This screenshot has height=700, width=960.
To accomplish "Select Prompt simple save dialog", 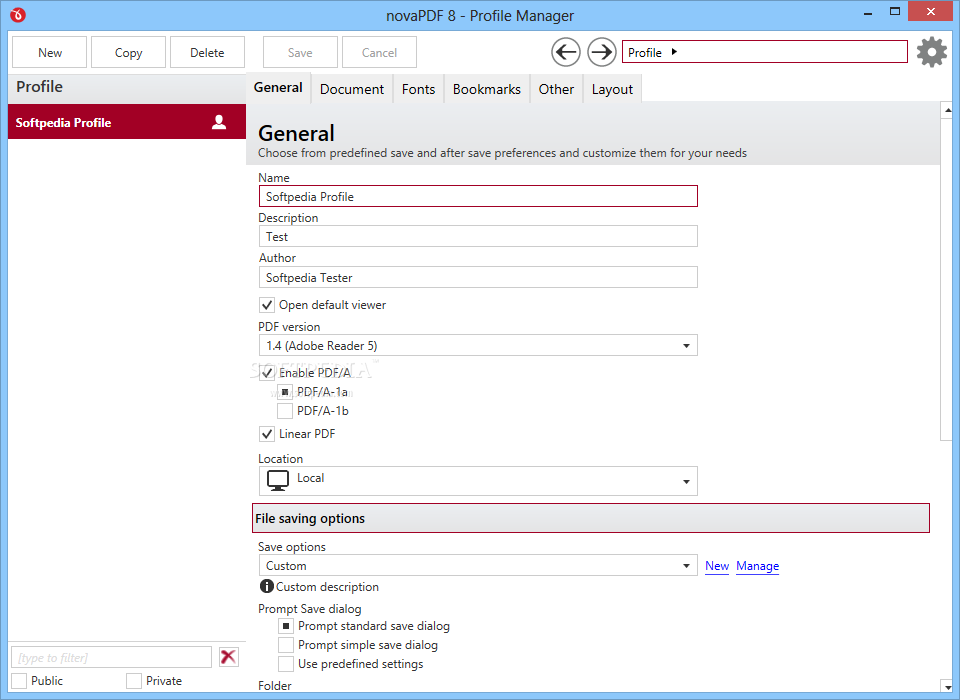I will click(x=285, y=645).
